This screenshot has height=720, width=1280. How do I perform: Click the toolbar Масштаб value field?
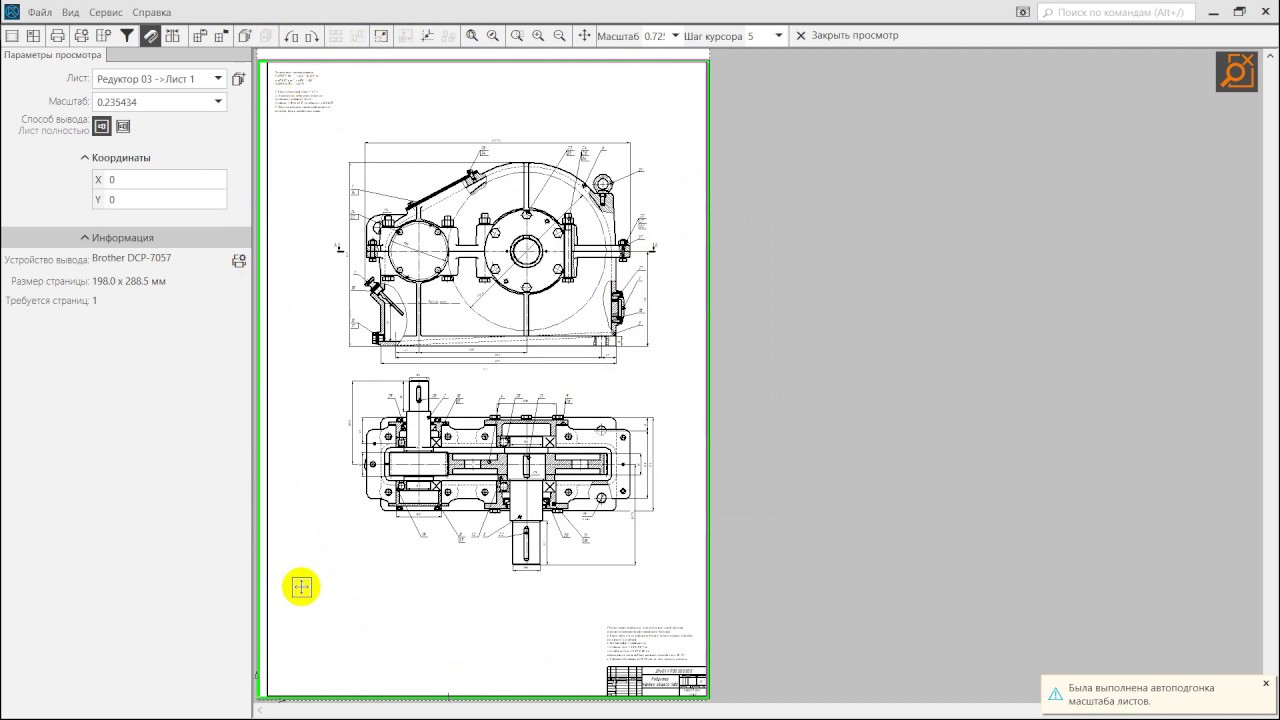click(x=654, y=36)
